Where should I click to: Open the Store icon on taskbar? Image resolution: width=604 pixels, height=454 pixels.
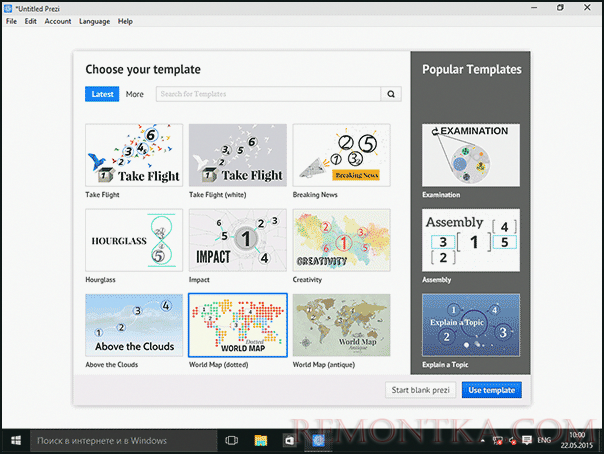click(289, 441)
